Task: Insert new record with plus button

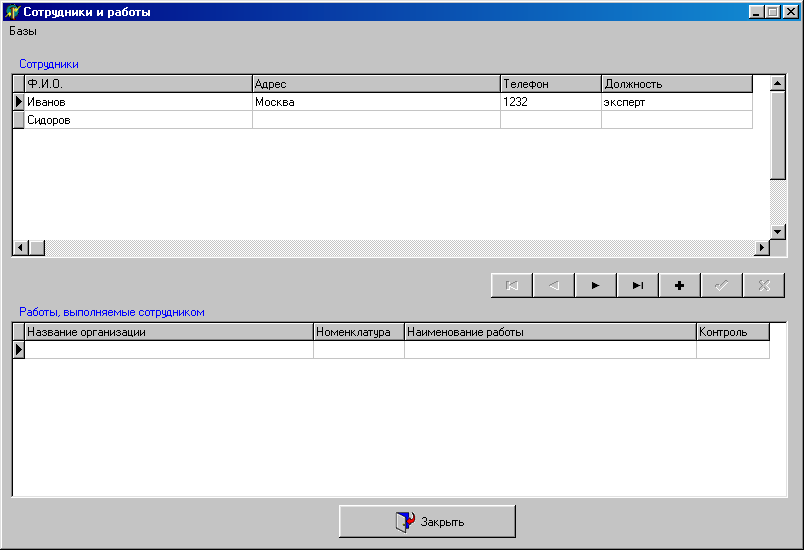Action: pyautogui.click(x=680, y=286)
